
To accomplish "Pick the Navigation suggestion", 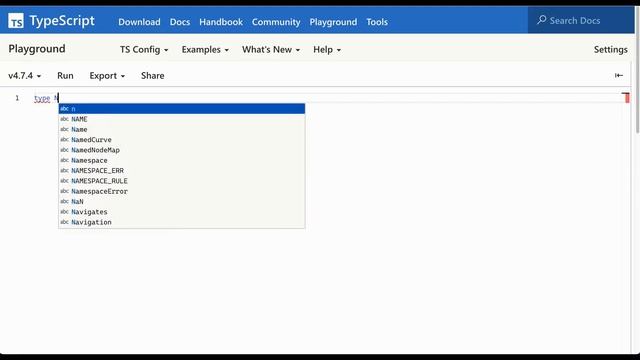I will point(182,222).
